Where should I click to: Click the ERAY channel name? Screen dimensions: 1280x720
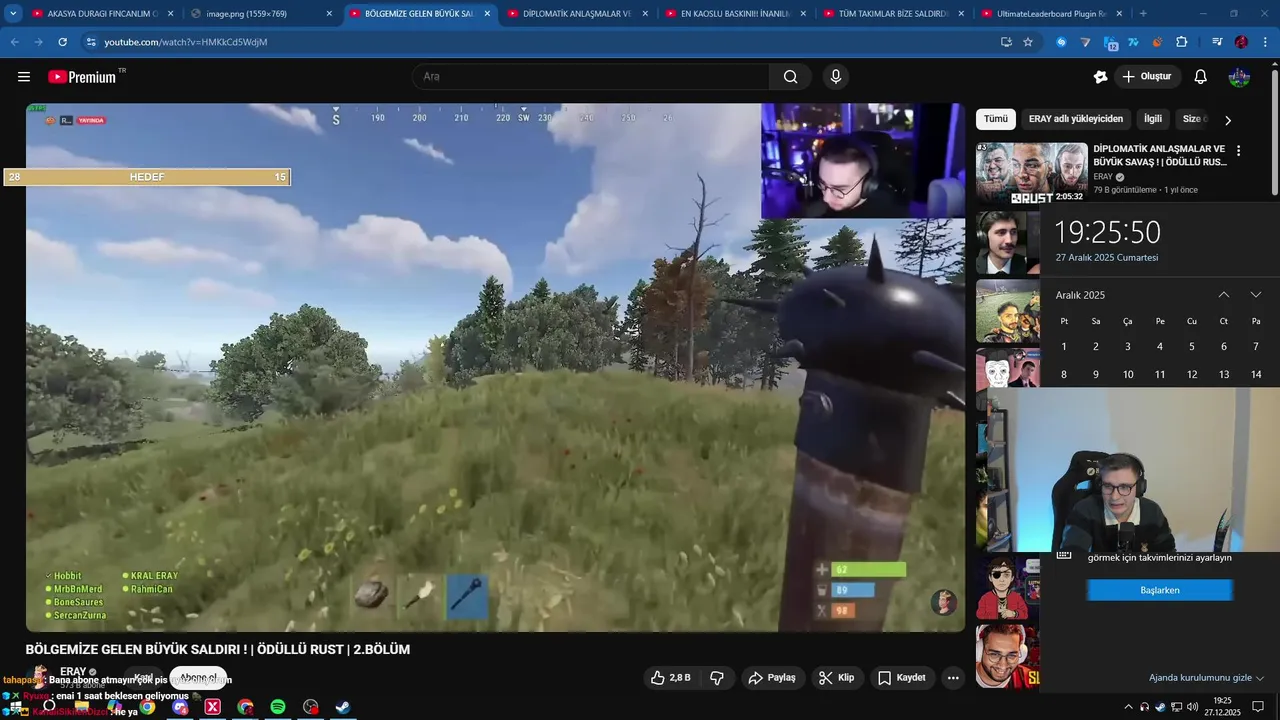coord(73,672)
